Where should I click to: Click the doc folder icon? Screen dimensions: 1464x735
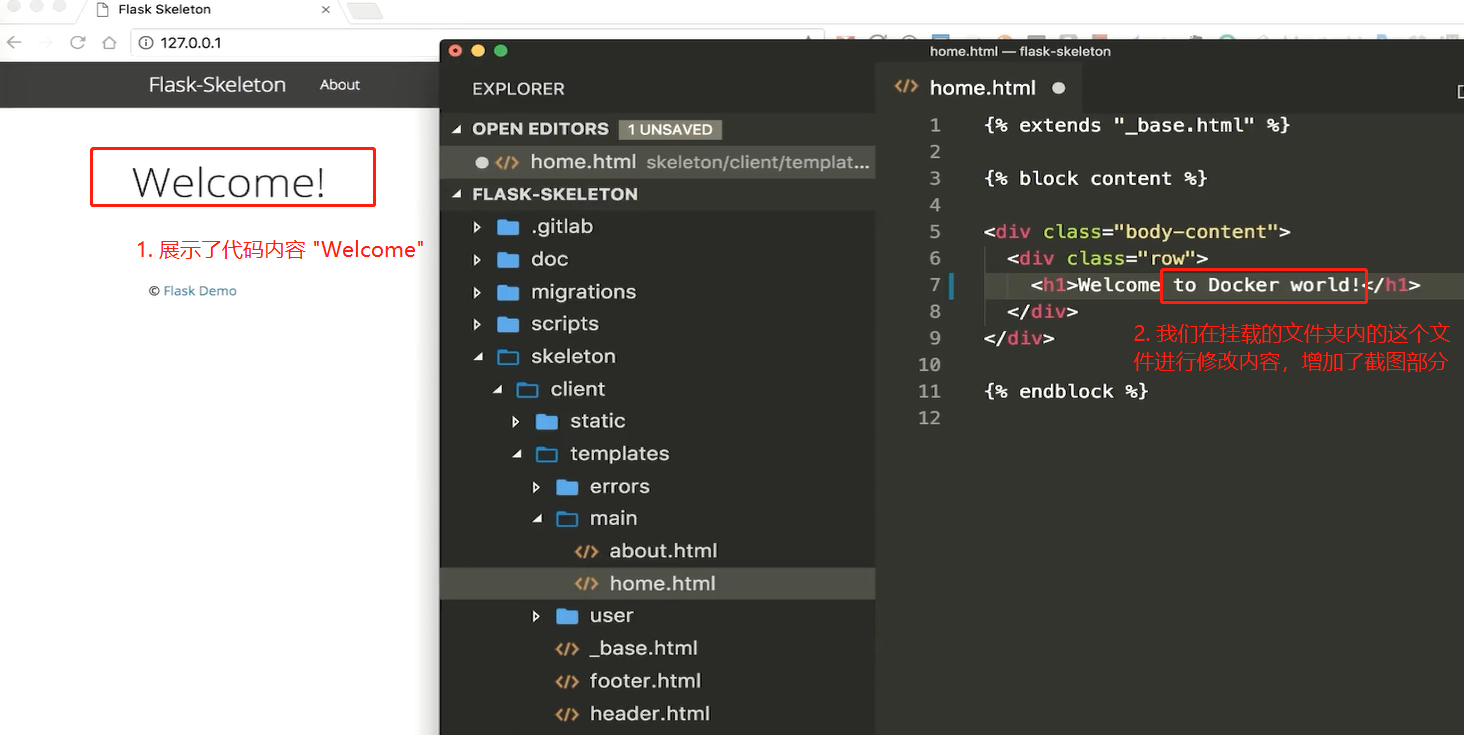pyautogui.click(x=509, y=259)
